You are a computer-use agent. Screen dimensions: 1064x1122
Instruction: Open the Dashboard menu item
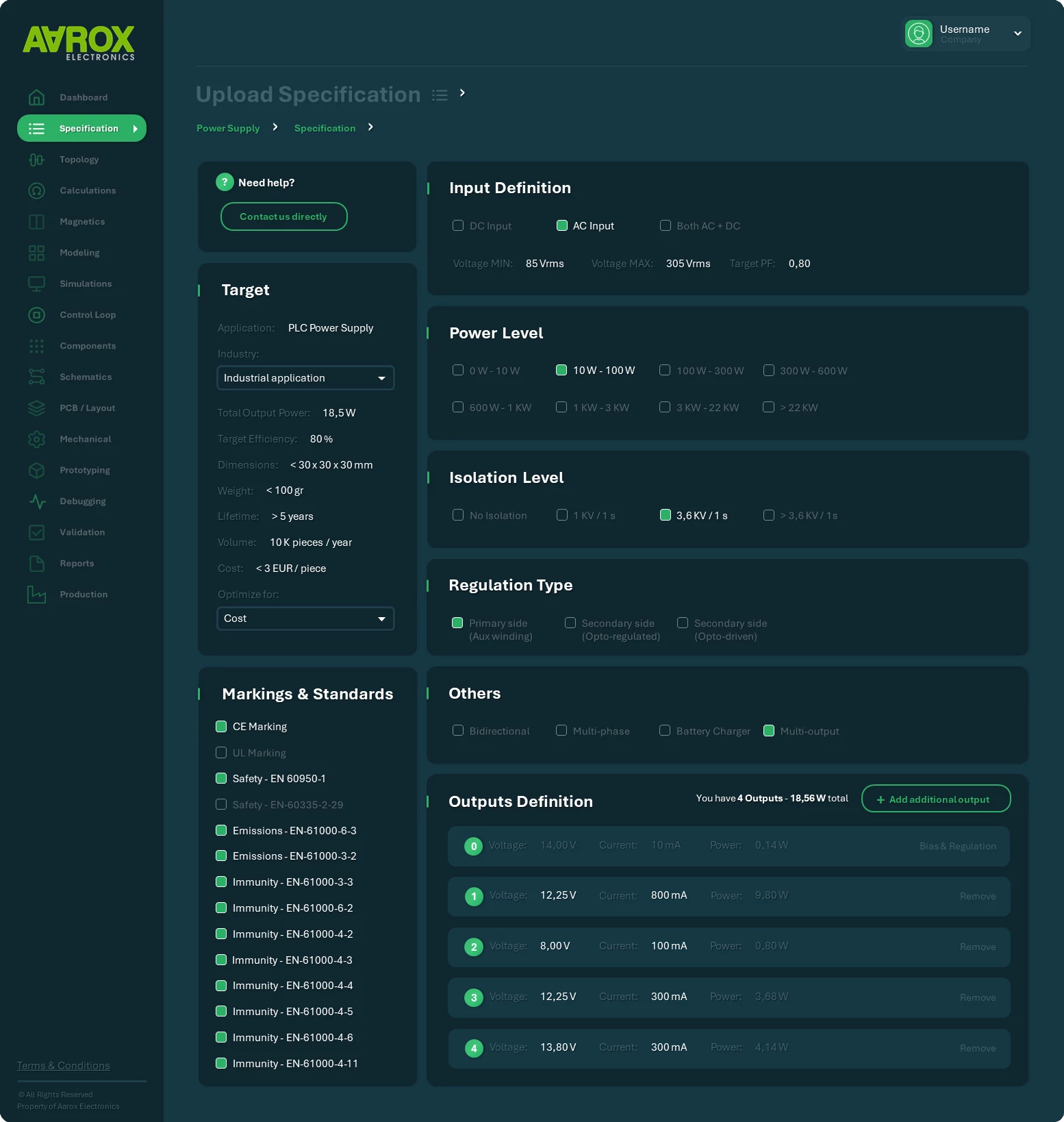[84, 97]
